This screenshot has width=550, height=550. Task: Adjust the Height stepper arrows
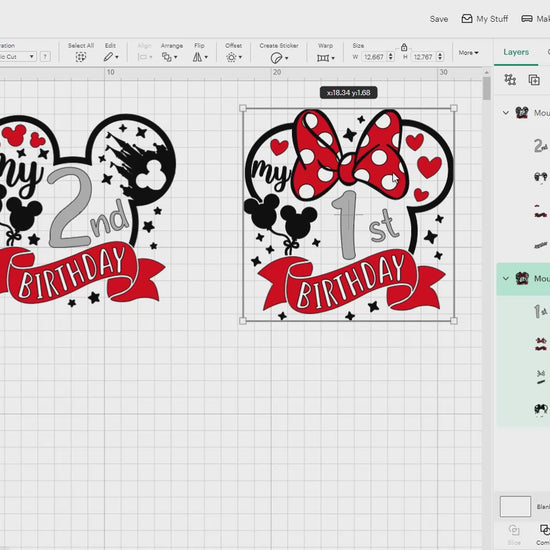point(440,56)
